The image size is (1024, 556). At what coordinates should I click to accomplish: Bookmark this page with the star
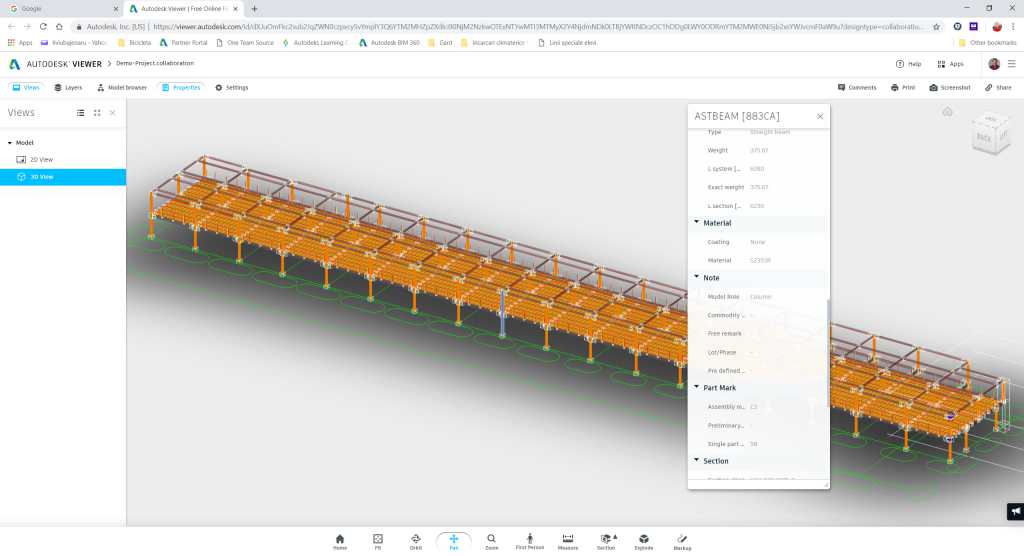[x=936, y=27]
